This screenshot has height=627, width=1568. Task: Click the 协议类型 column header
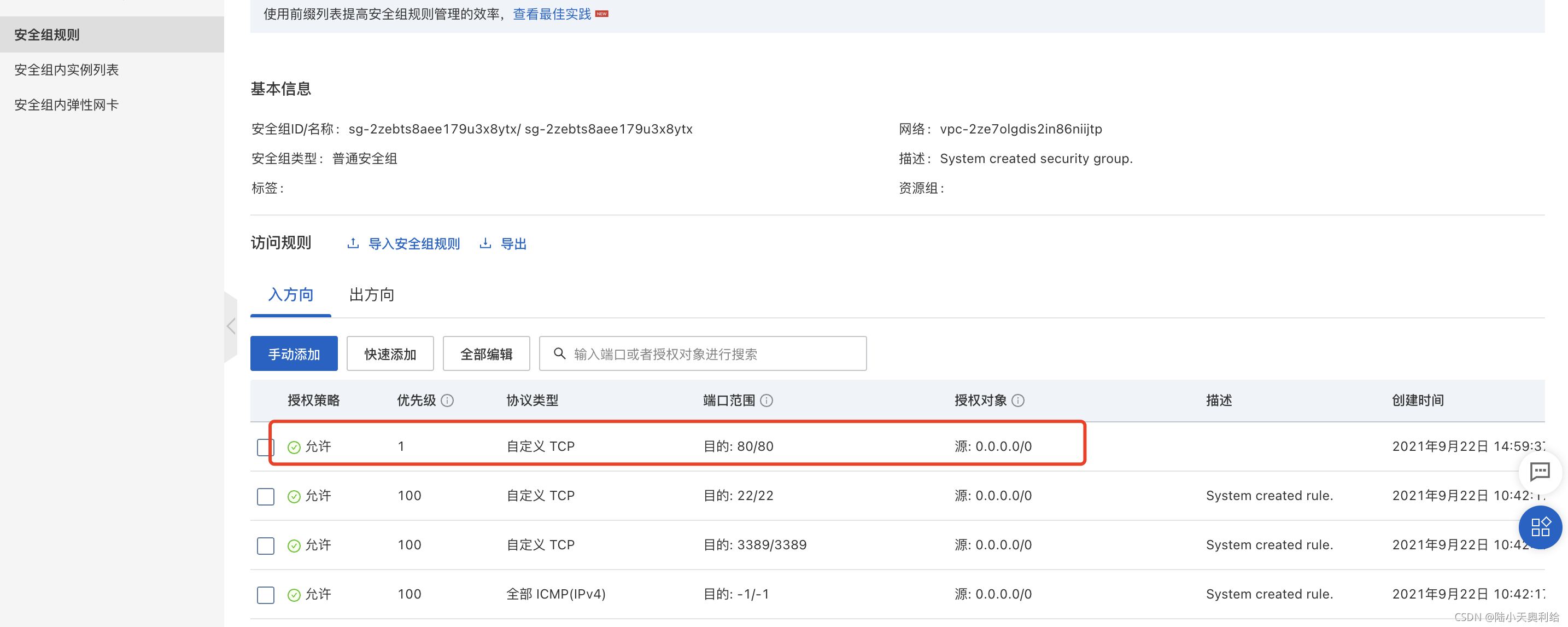(533, 400)
